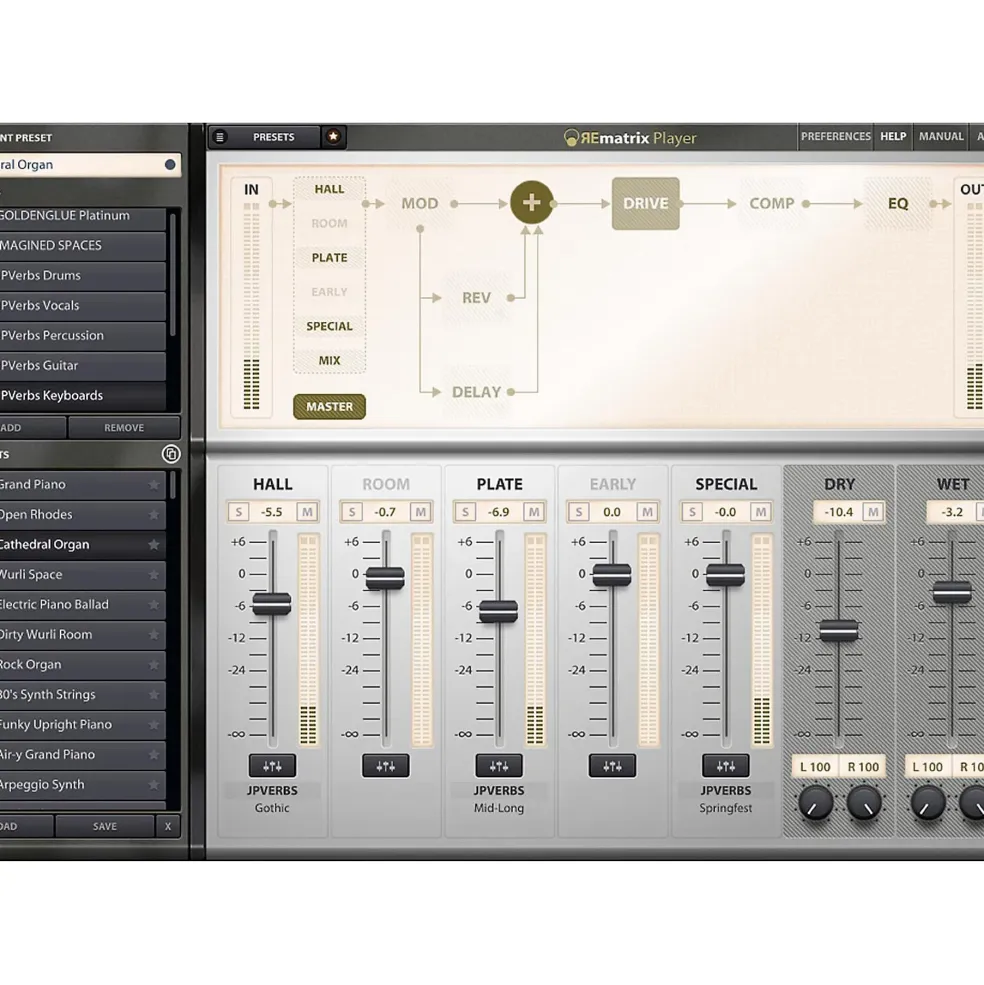
Task: Click the current preset indicator dot
Action: 170,165
